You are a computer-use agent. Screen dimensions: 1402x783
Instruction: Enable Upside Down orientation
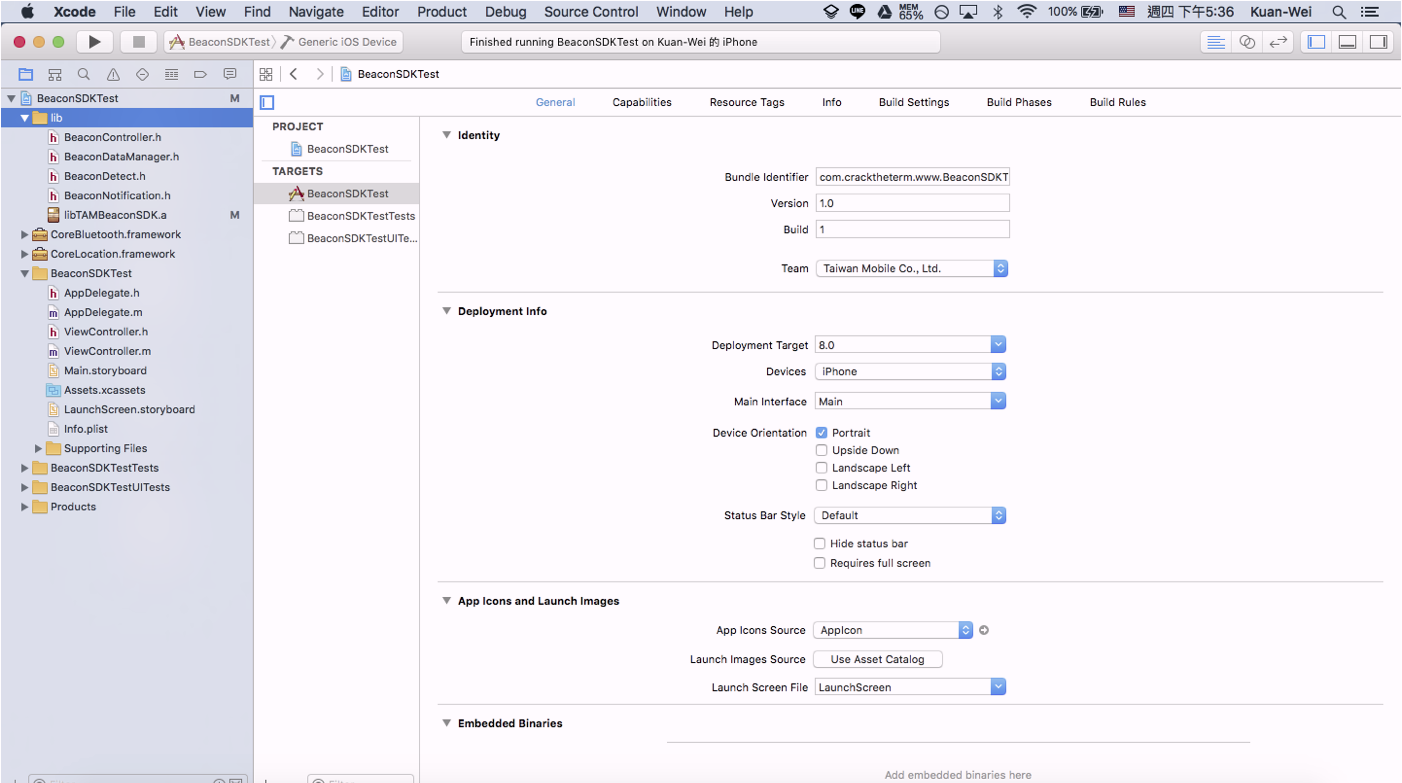tap(822, 450)
